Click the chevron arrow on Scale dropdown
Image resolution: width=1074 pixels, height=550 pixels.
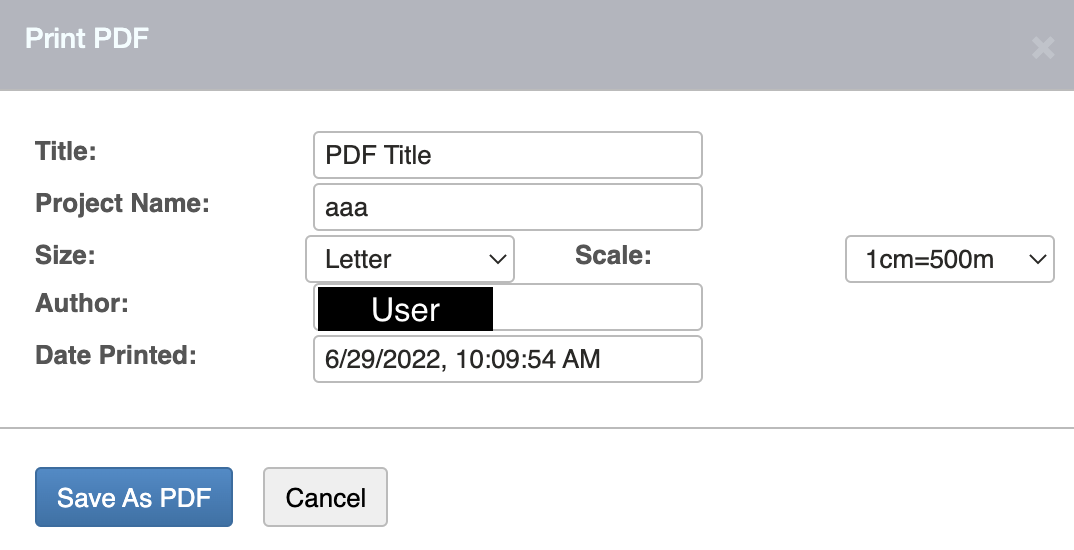click(1036, 259)
